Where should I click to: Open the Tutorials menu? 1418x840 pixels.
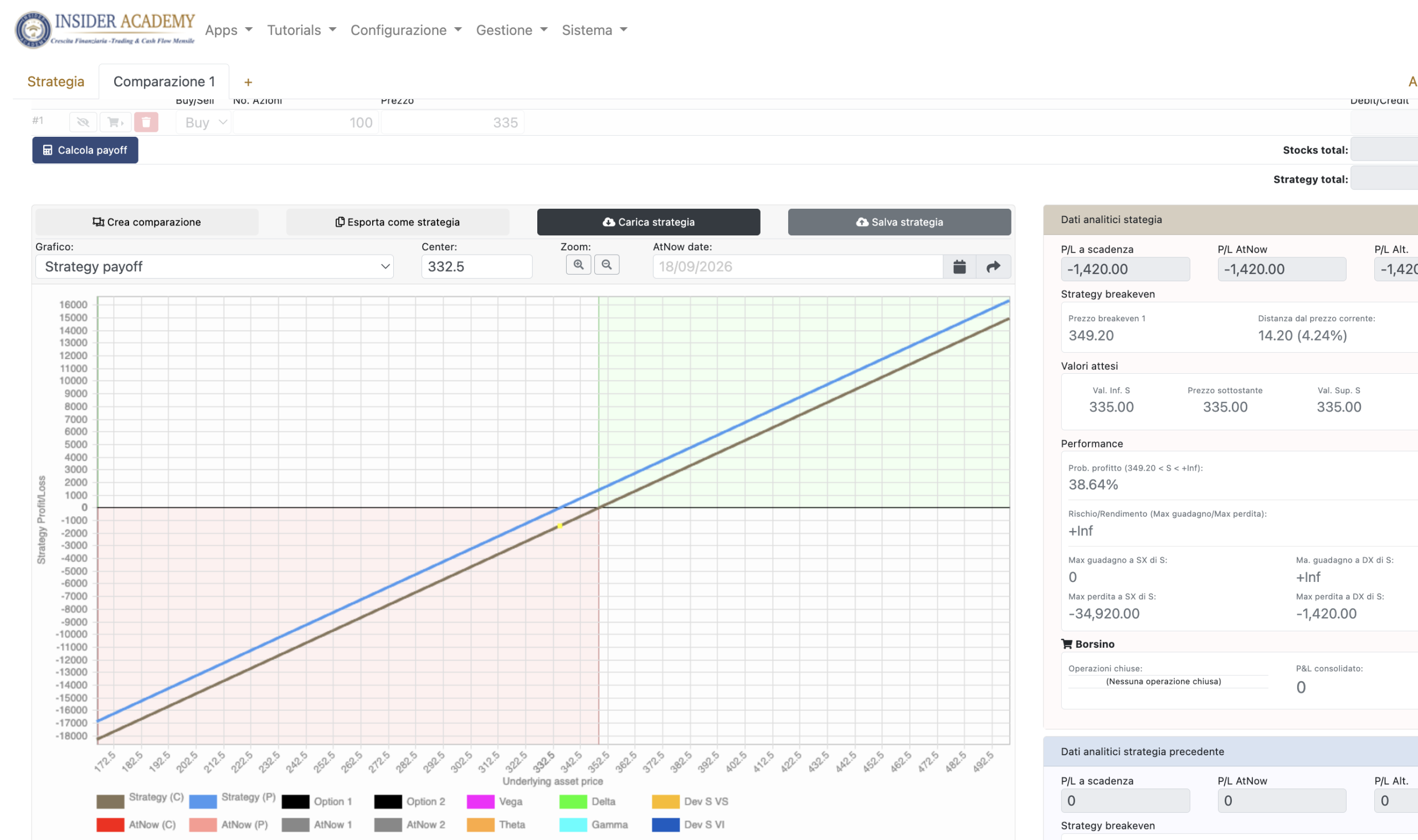(302, 30)
